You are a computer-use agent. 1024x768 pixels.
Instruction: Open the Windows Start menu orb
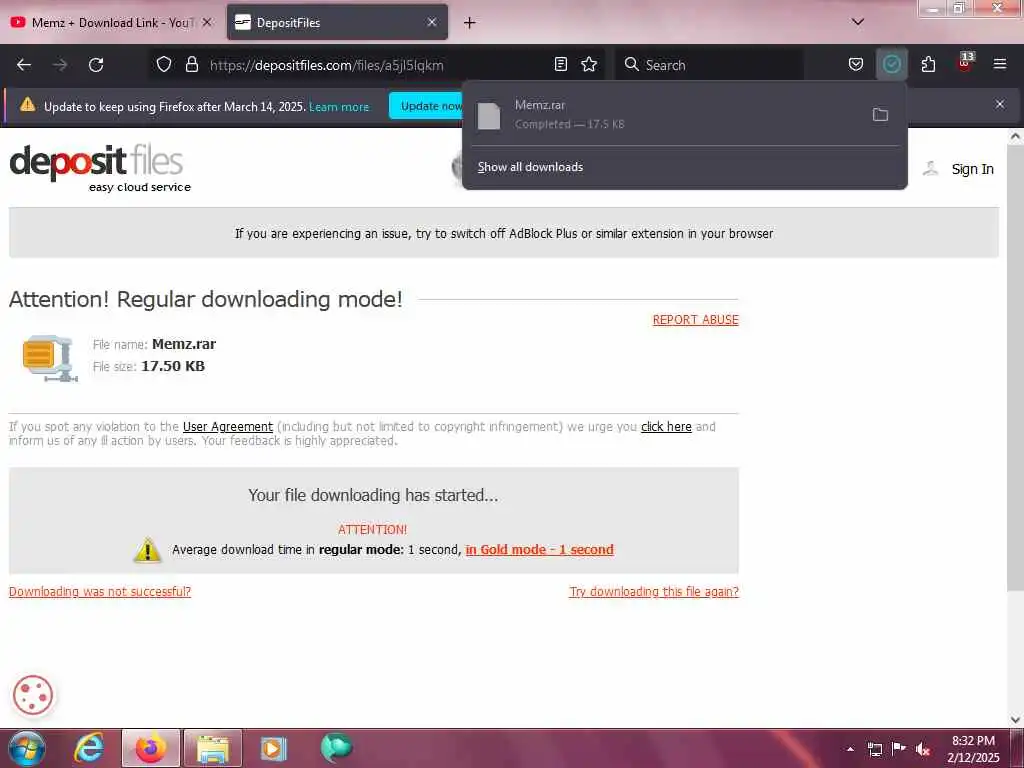[x=27, y=748]
